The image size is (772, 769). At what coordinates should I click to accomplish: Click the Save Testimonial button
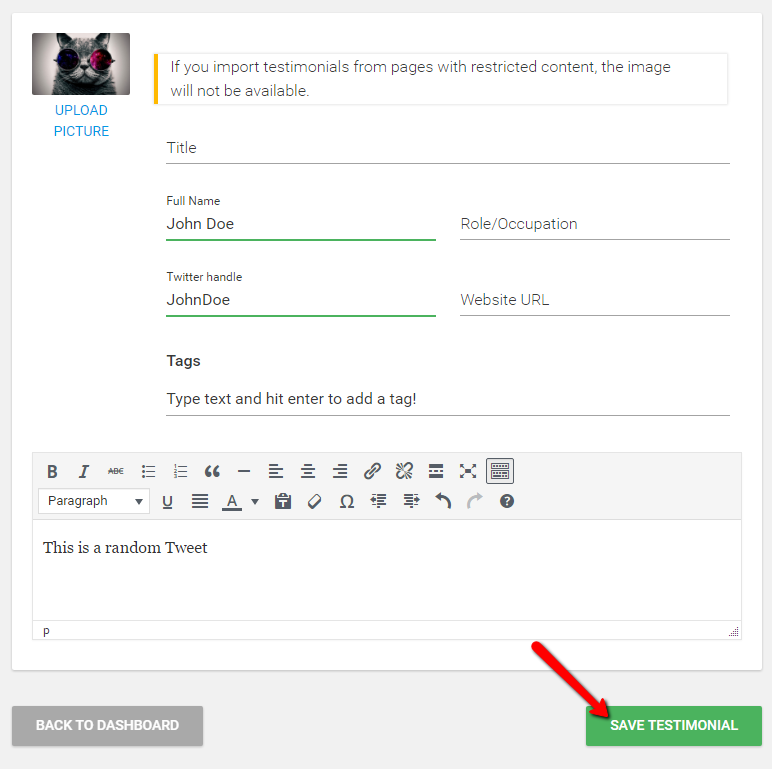click(674, 725)
